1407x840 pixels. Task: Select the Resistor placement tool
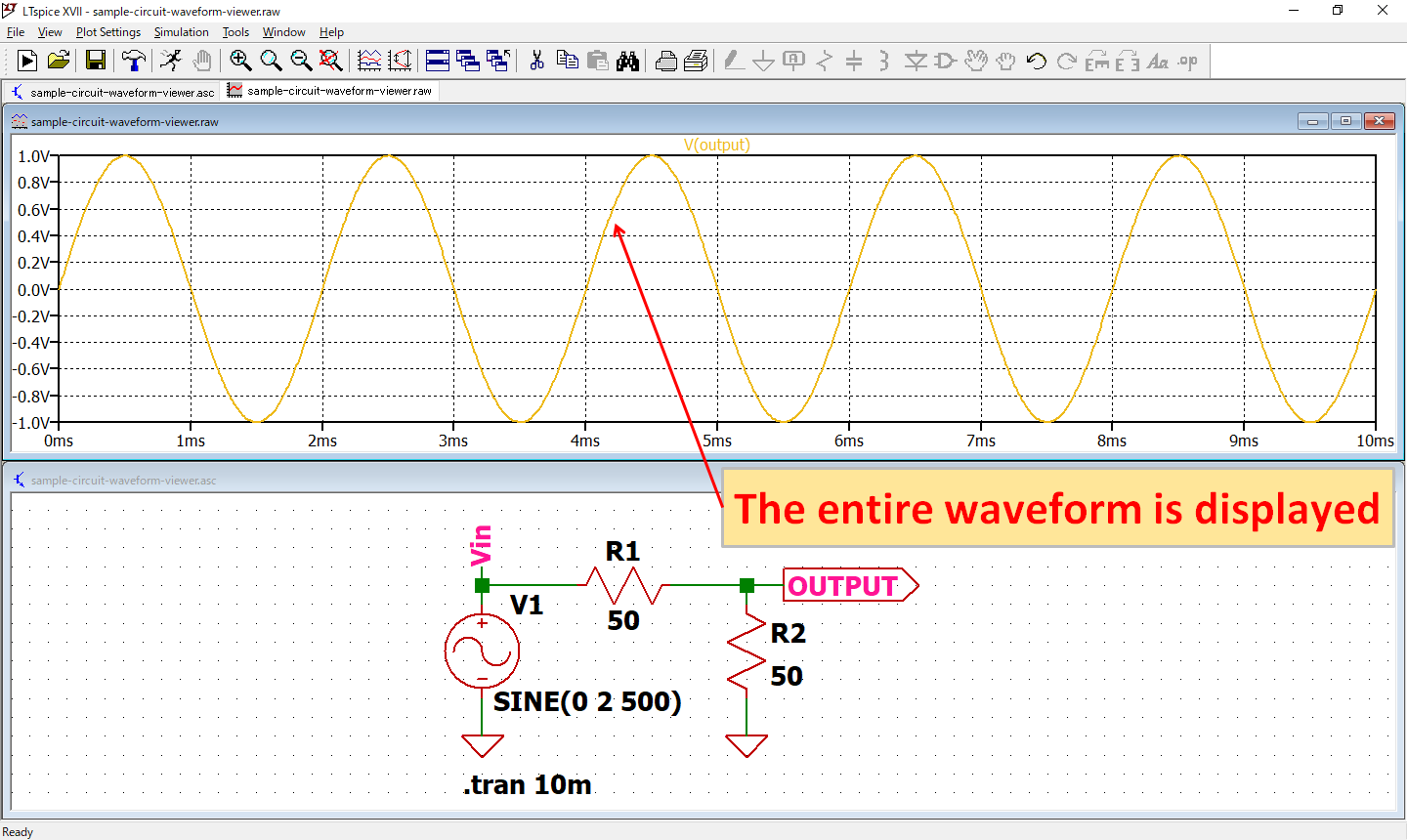click(x=824, y=61)
